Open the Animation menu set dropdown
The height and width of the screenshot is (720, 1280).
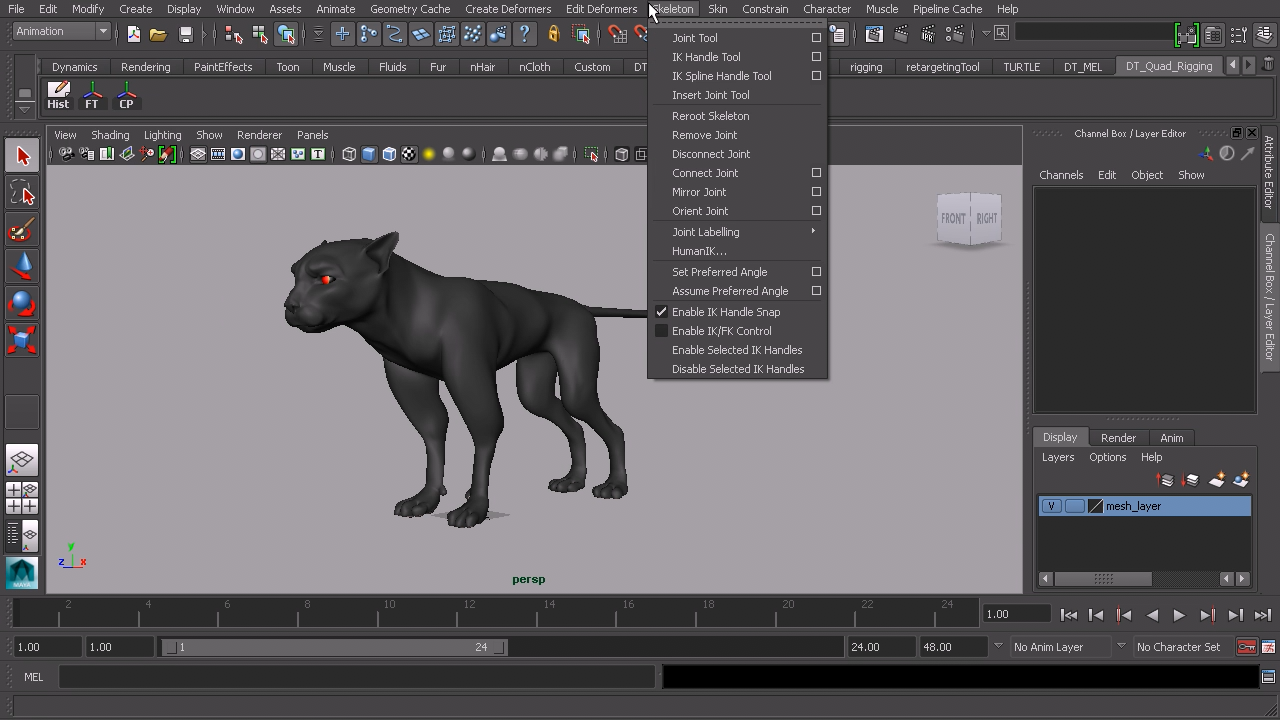[62, 32]
